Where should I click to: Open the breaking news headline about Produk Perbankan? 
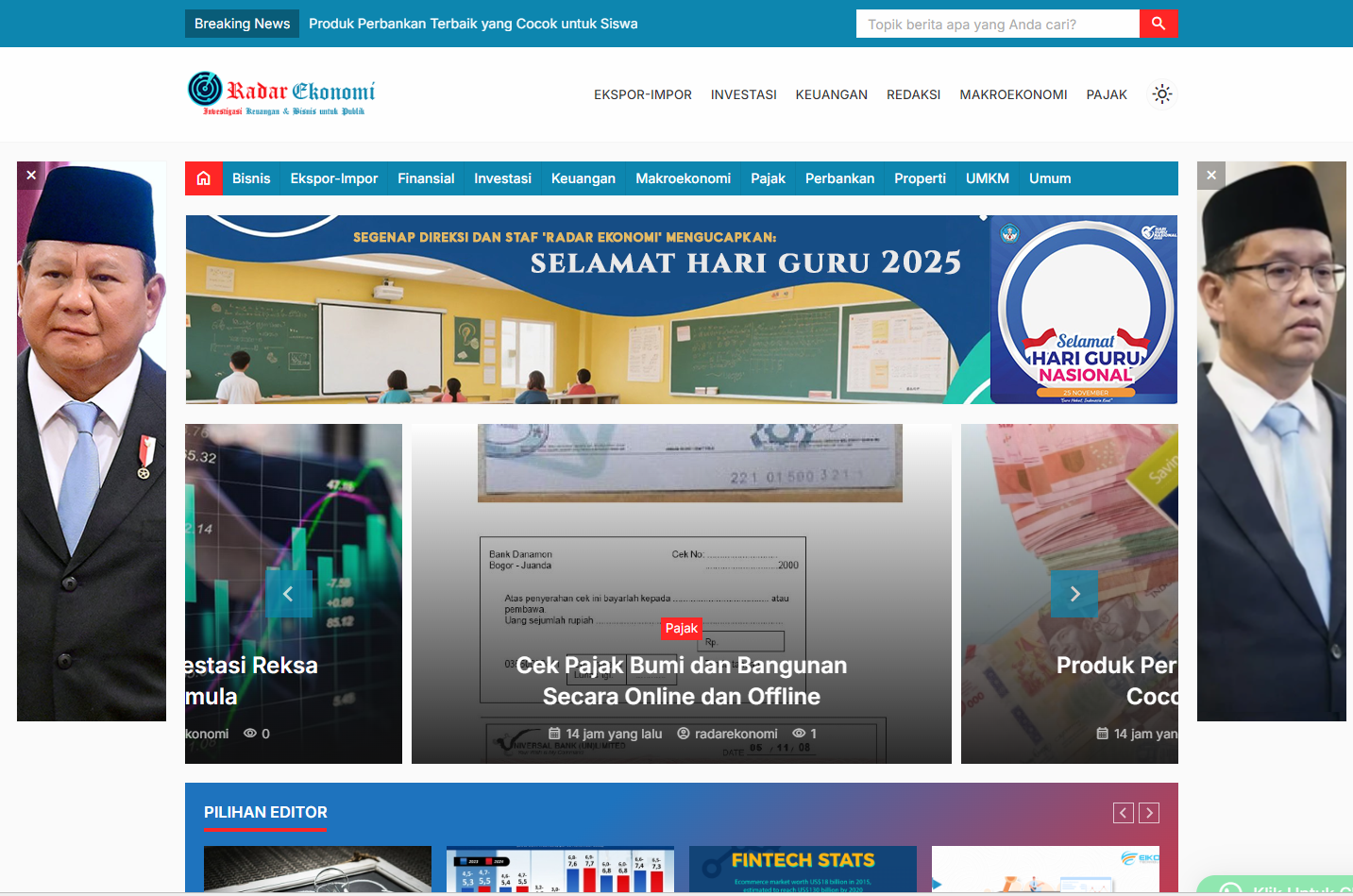[472, 24]
